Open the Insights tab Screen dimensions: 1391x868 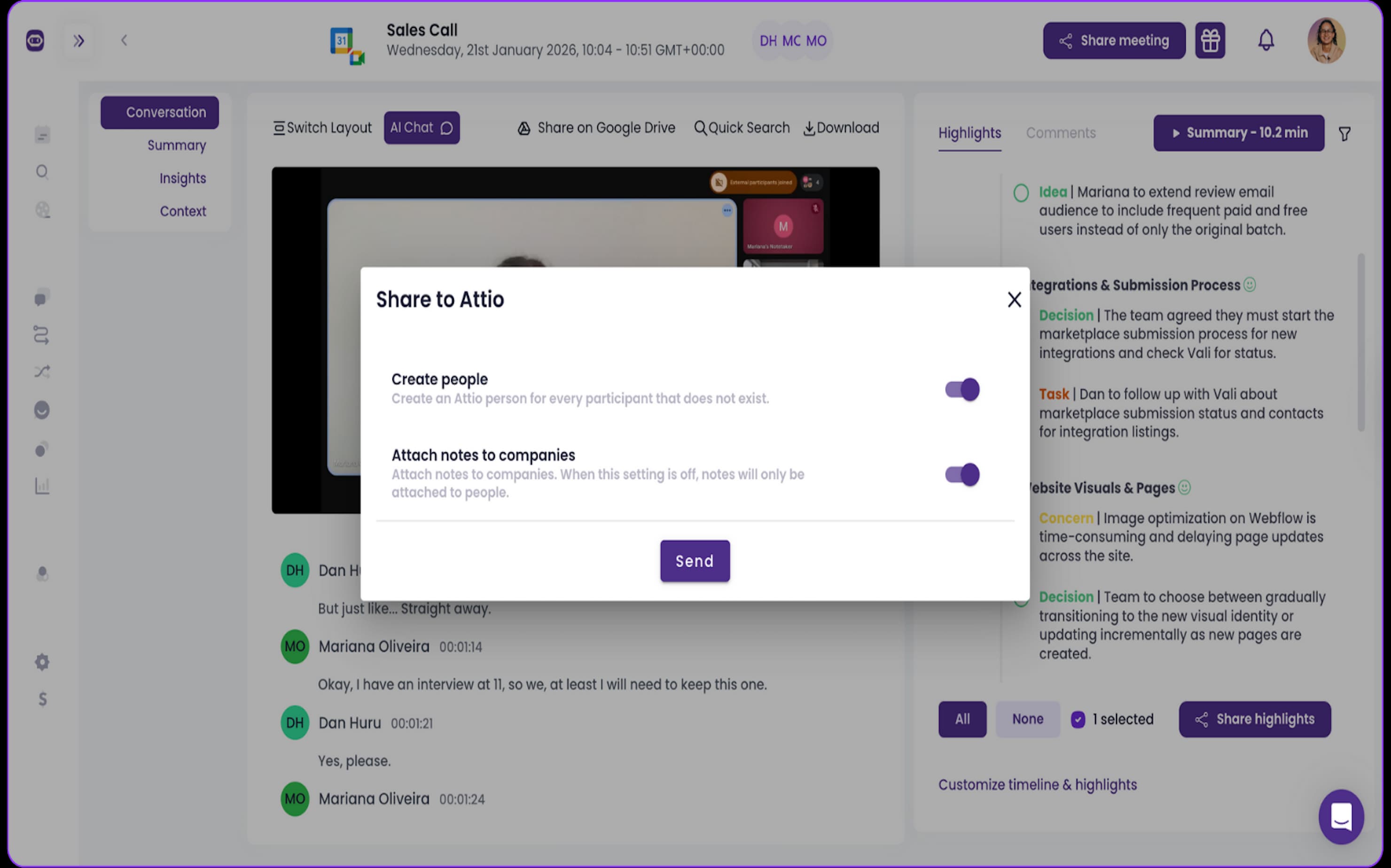(182, 178)
